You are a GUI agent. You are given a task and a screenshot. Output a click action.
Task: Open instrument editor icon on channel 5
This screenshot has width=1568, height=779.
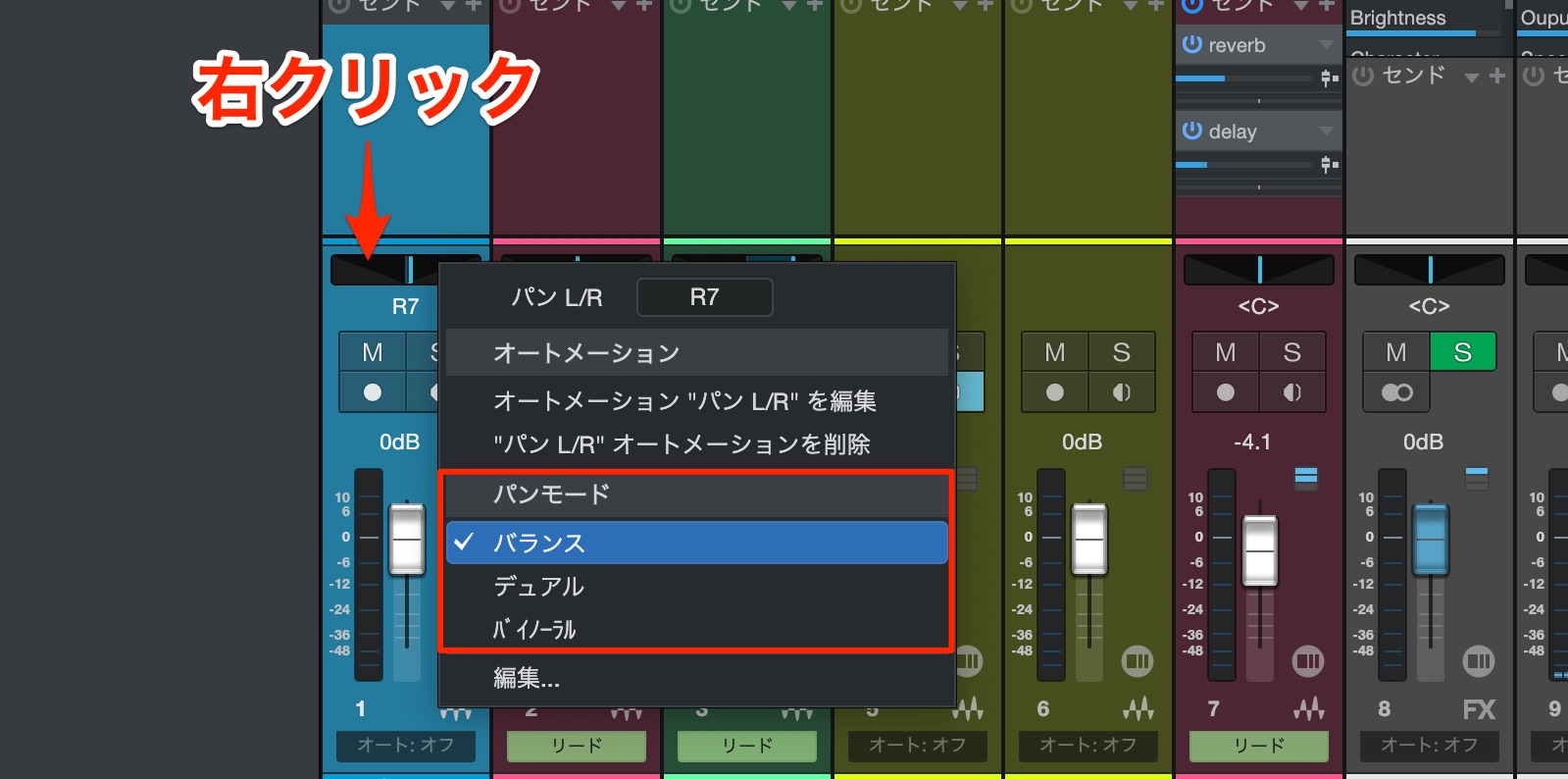(x=968, y=707)
